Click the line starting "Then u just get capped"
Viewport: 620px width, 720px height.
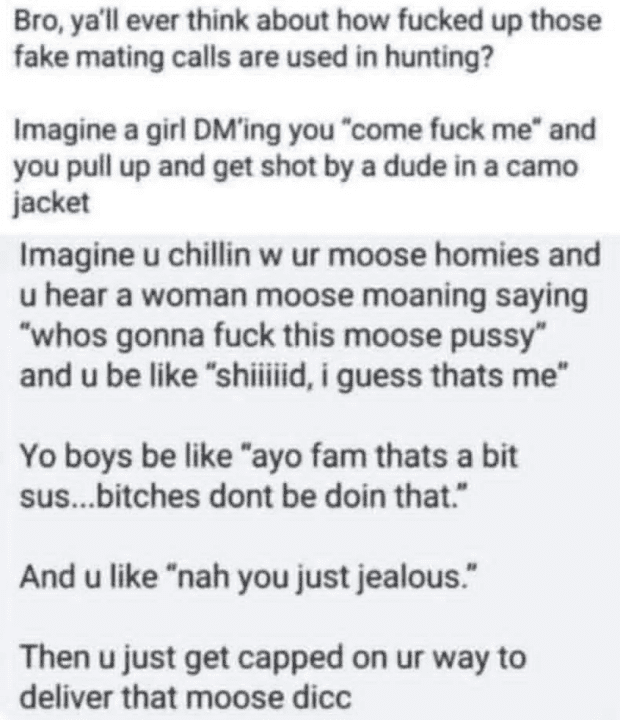(x=273, y=658)
